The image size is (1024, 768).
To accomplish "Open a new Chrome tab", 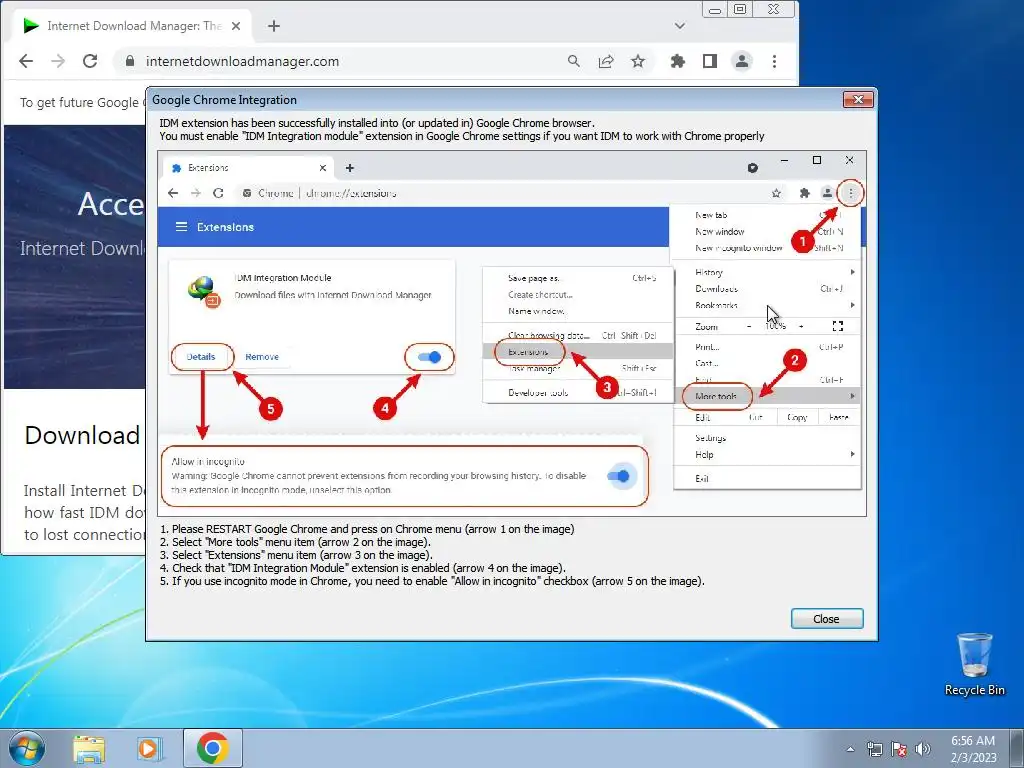I will pos(274,26).
